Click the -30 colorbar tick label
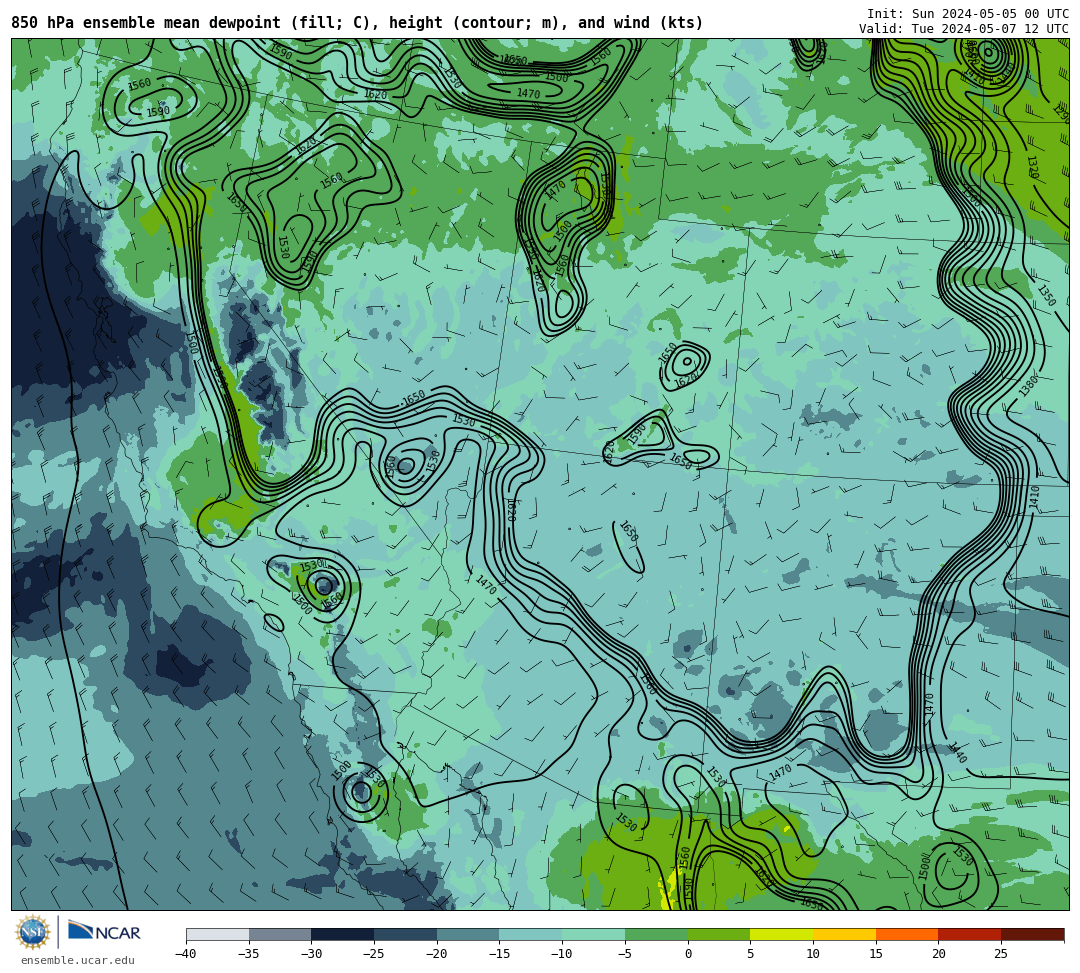Screen dimensions: 1080x973 click(x=311, y=954)
